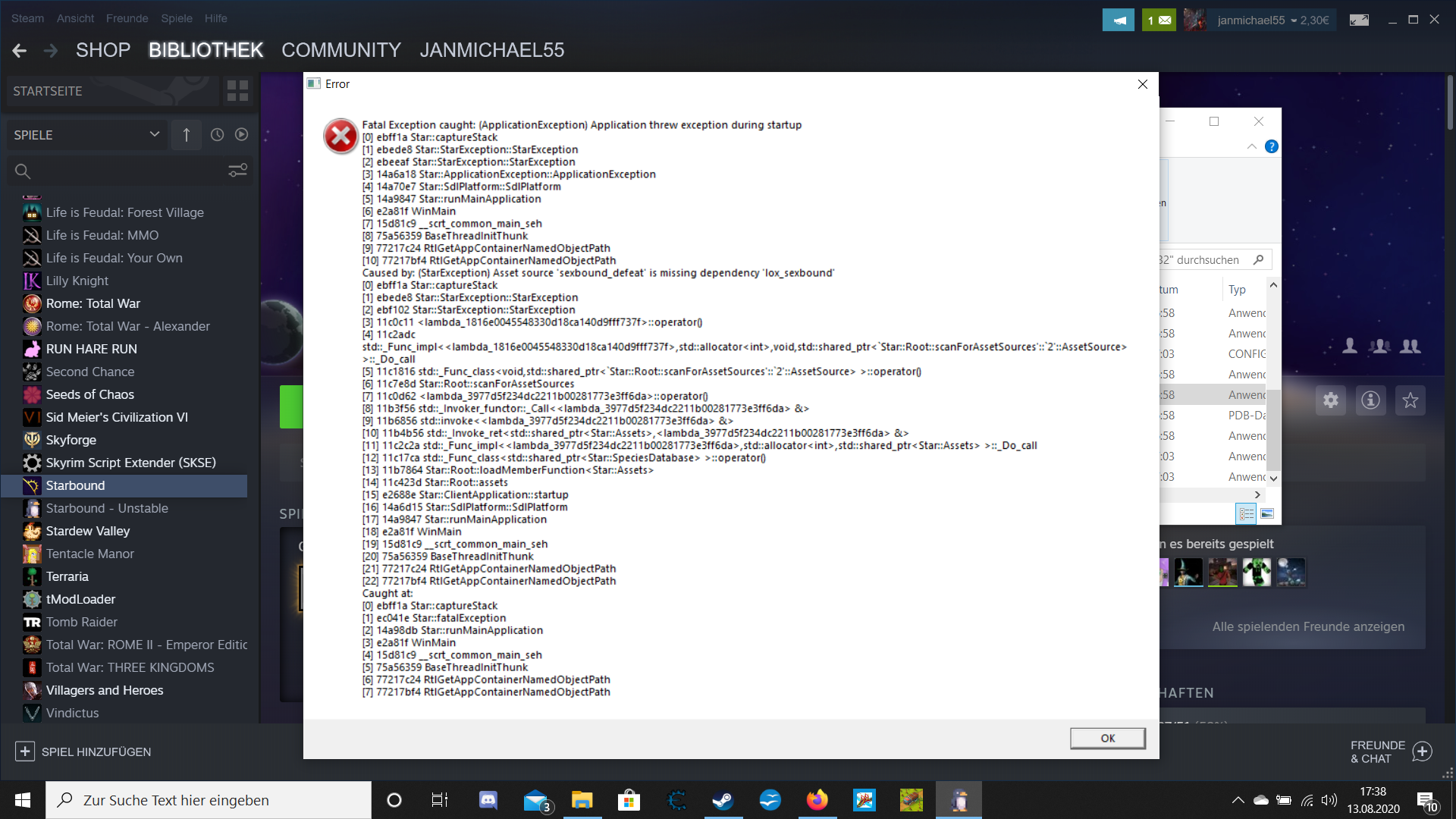This screenshot has height=819, width=1456.
Task: Sort library with the up arrow
Action: (x=187, y=135)
